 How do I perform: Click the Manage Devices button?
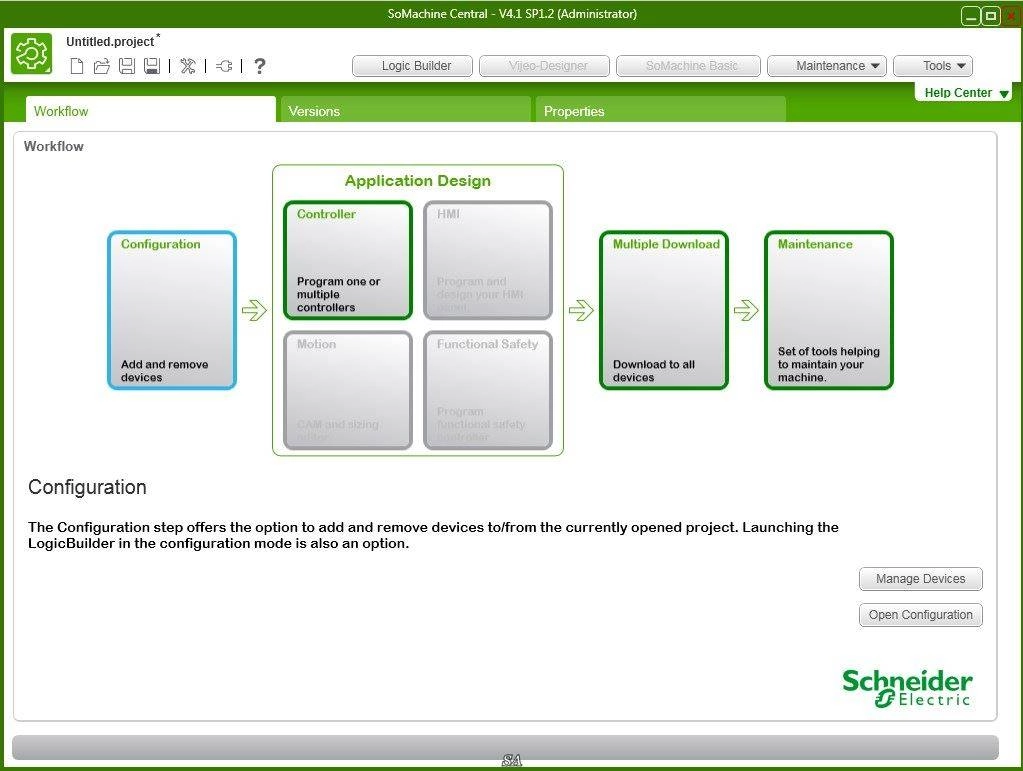[921, 579]
